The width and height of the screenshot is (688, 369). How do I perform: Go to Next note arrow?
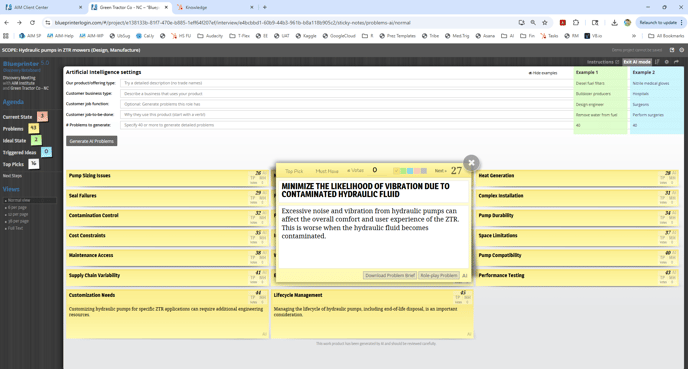pos(441,171)
